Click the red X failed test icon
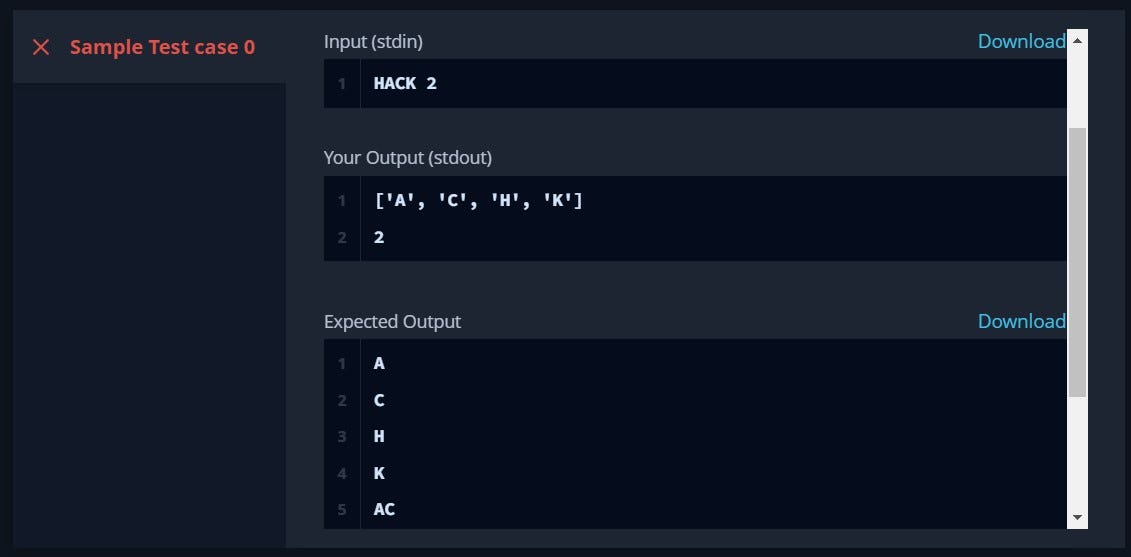The height and width of the screenshot is (557, 1131). coord(41,48)
